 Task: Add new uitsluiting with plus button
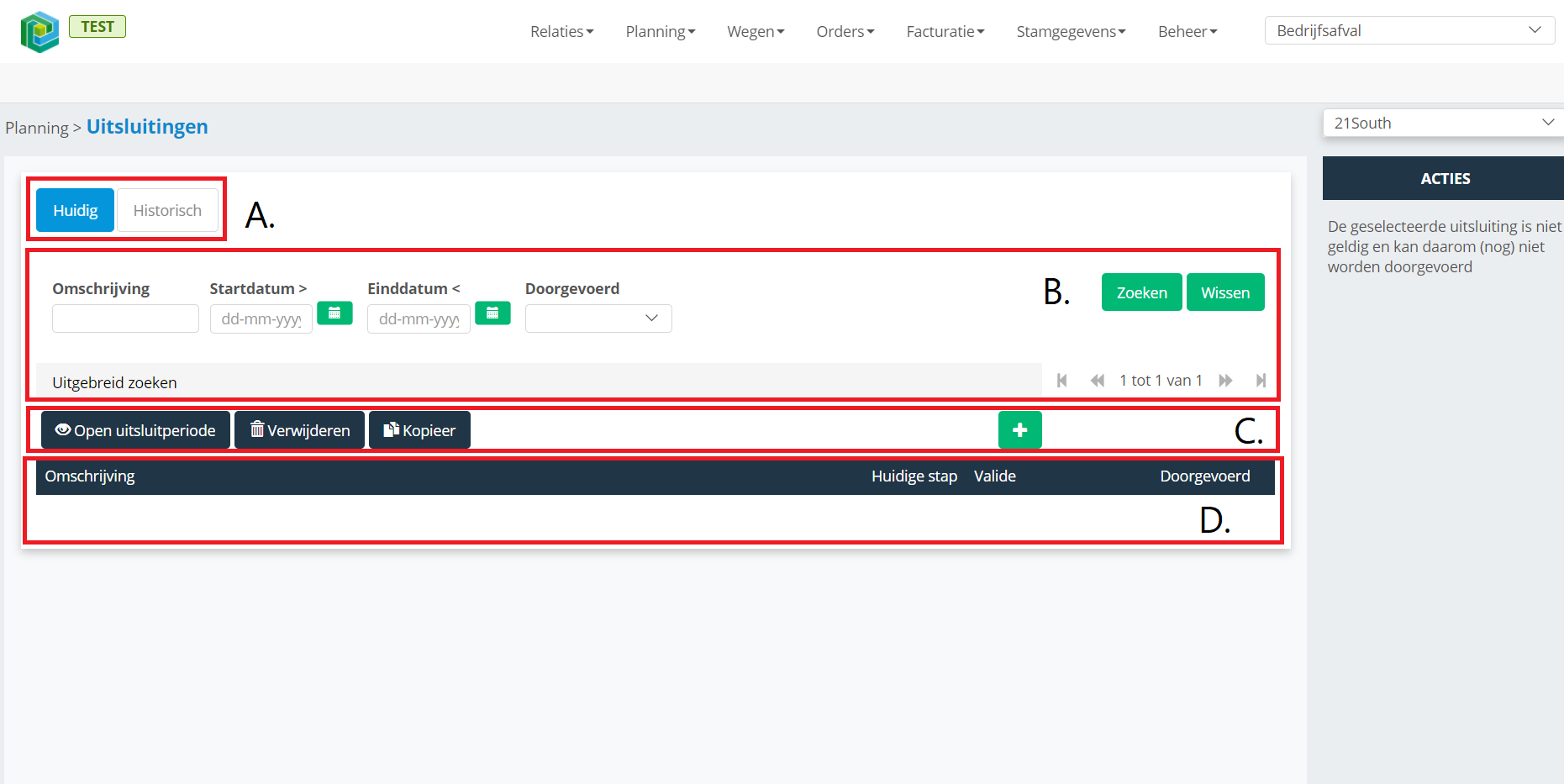1020,429
